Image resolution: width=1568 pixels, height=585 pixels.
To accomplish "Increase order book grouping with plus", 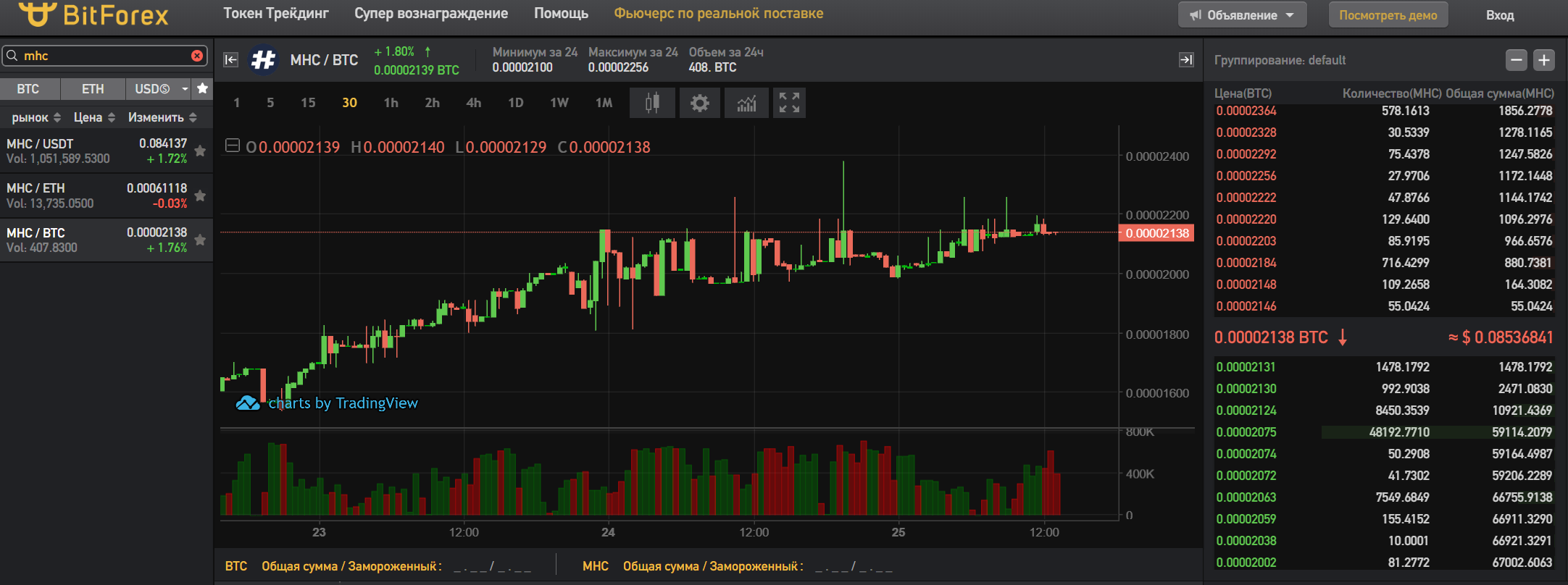I will click(1544, 60).
